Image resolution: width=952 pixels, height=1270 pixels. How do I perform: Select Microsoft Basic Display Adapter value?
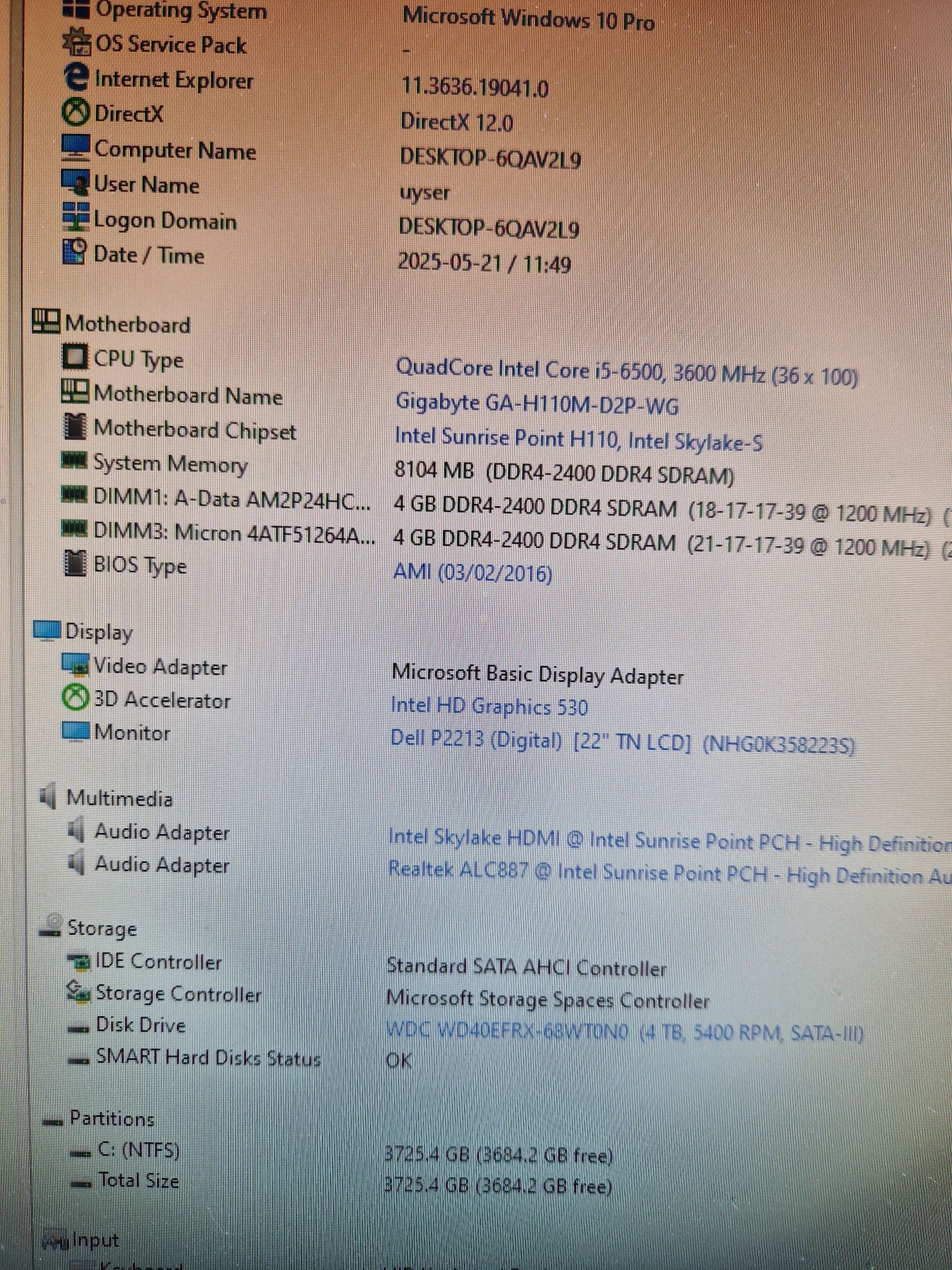click(538, 674)
